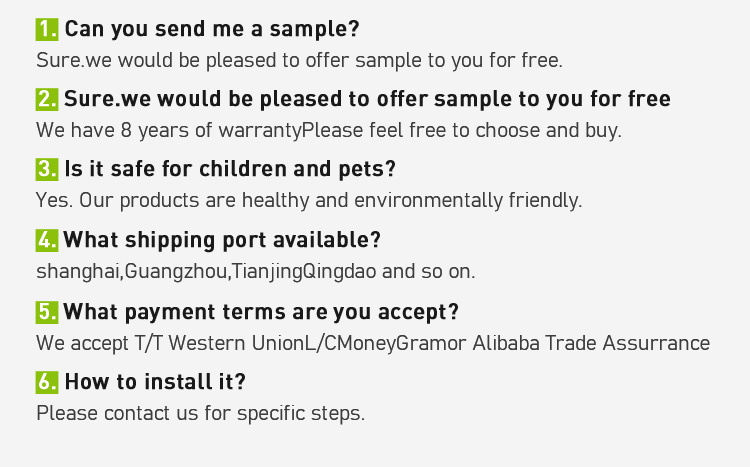Click the shanghai, Guangzhou ports answer

[256, 272]
